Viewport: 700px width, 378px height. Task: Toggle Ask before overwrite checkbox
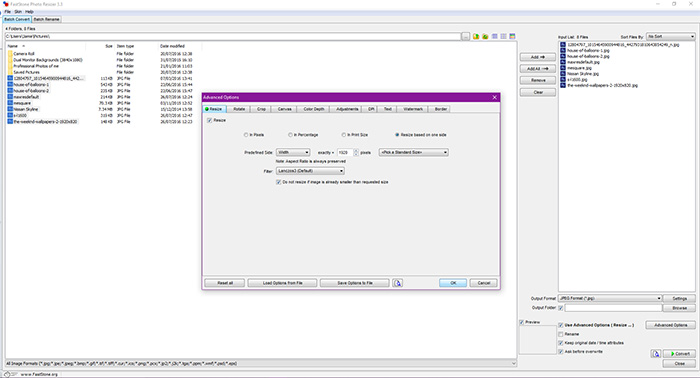[x=561, y=352]
